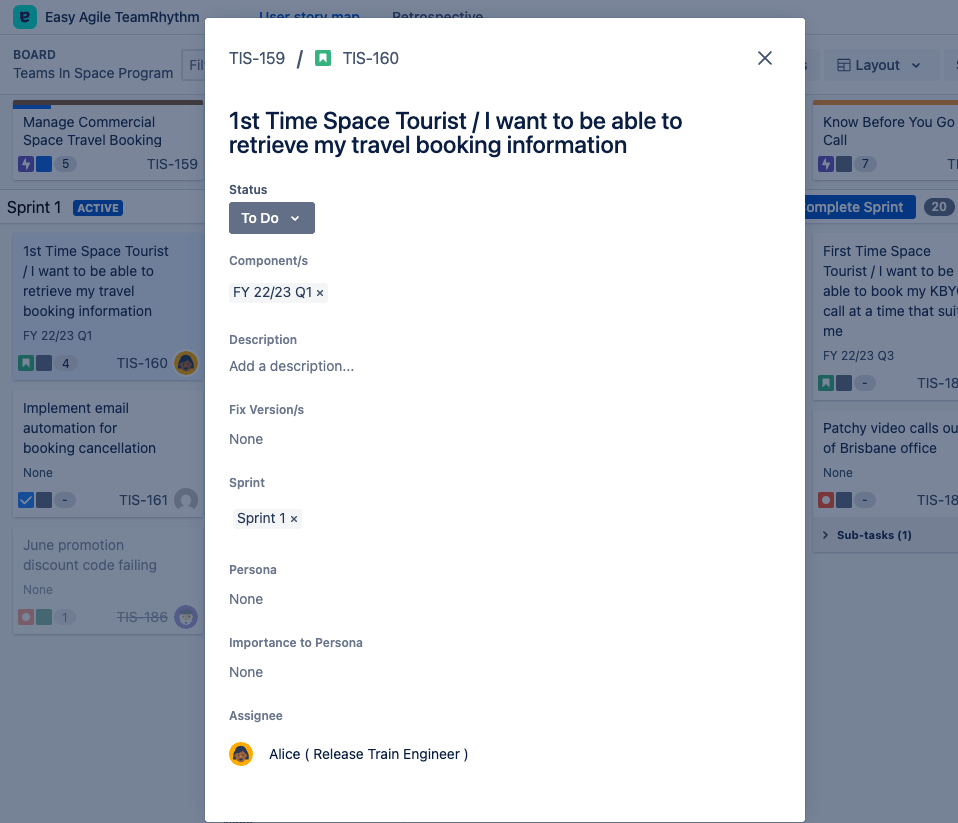Expand the Sub-tasks (1) section
Viewport: 958px width, 823px height.
pos(866,535)
